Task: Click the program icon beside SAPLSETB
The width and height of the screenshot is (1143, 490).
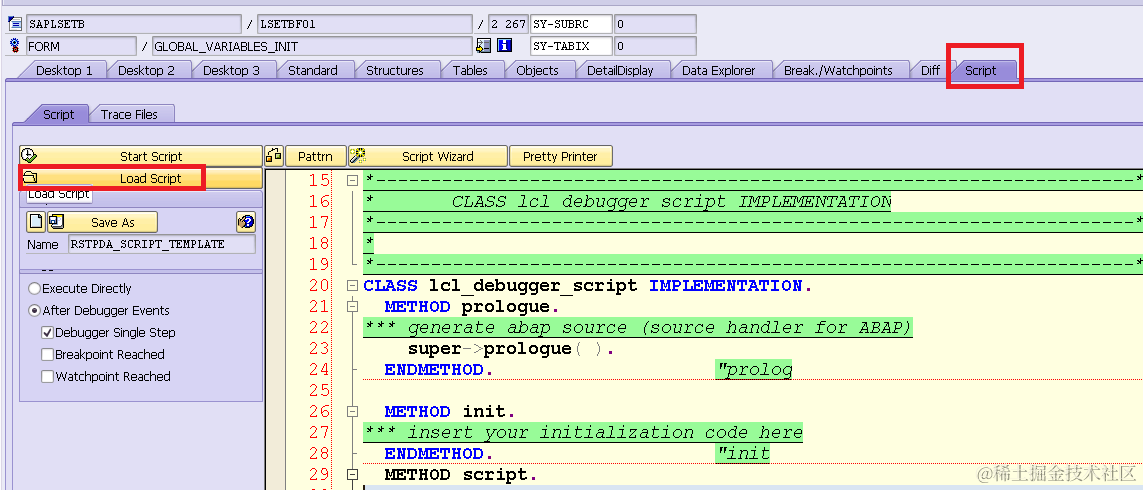Action: coord(14,24)
